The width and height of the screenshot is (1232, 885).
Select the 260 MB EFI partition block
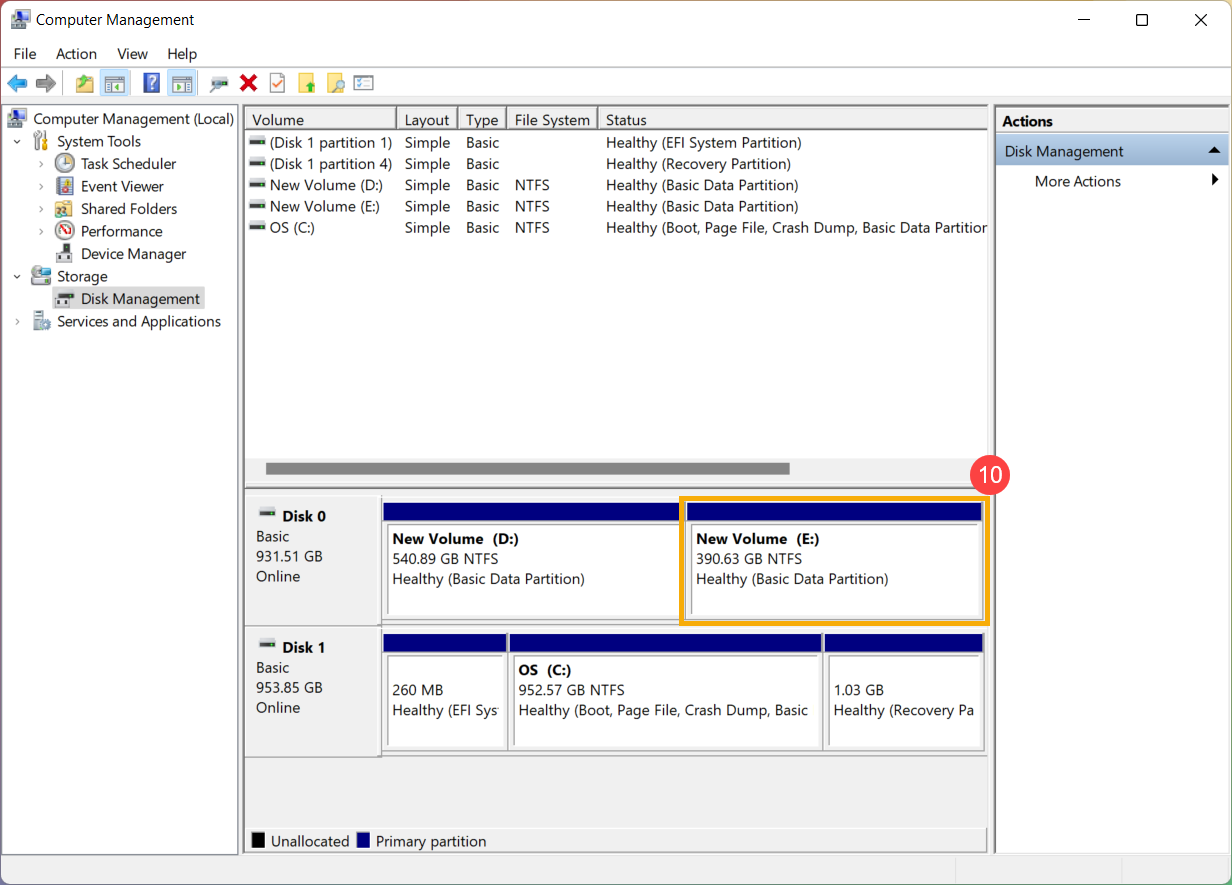coord(445,691)
